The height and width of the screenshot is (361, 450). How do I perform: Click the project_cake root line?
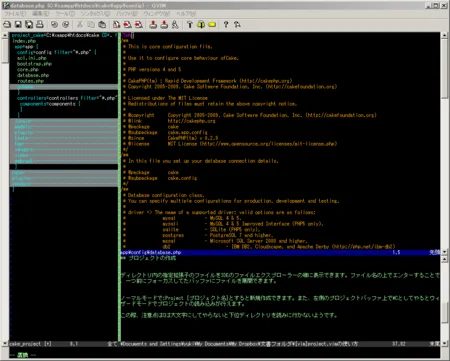tap(64, 35)
